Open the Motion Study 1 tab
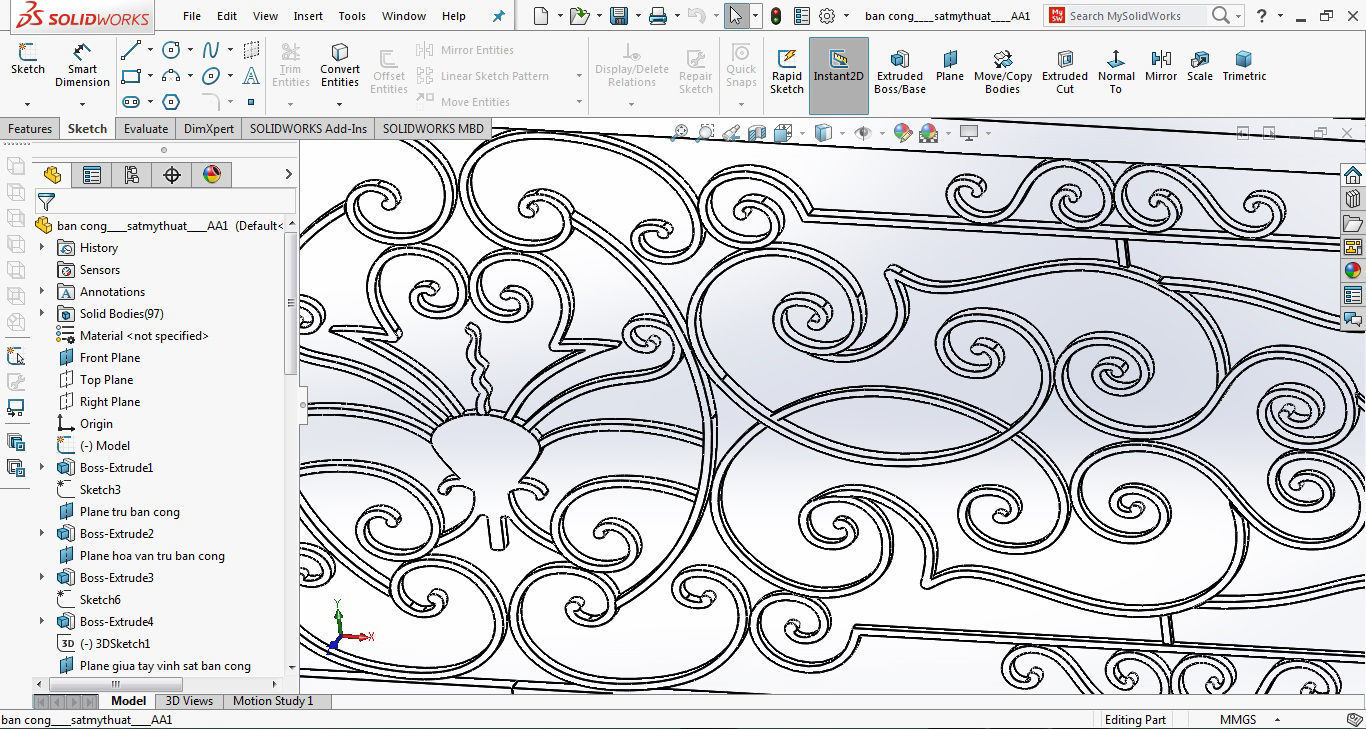The height and width of the screenshot is (729, 1366). pos(273,701)
